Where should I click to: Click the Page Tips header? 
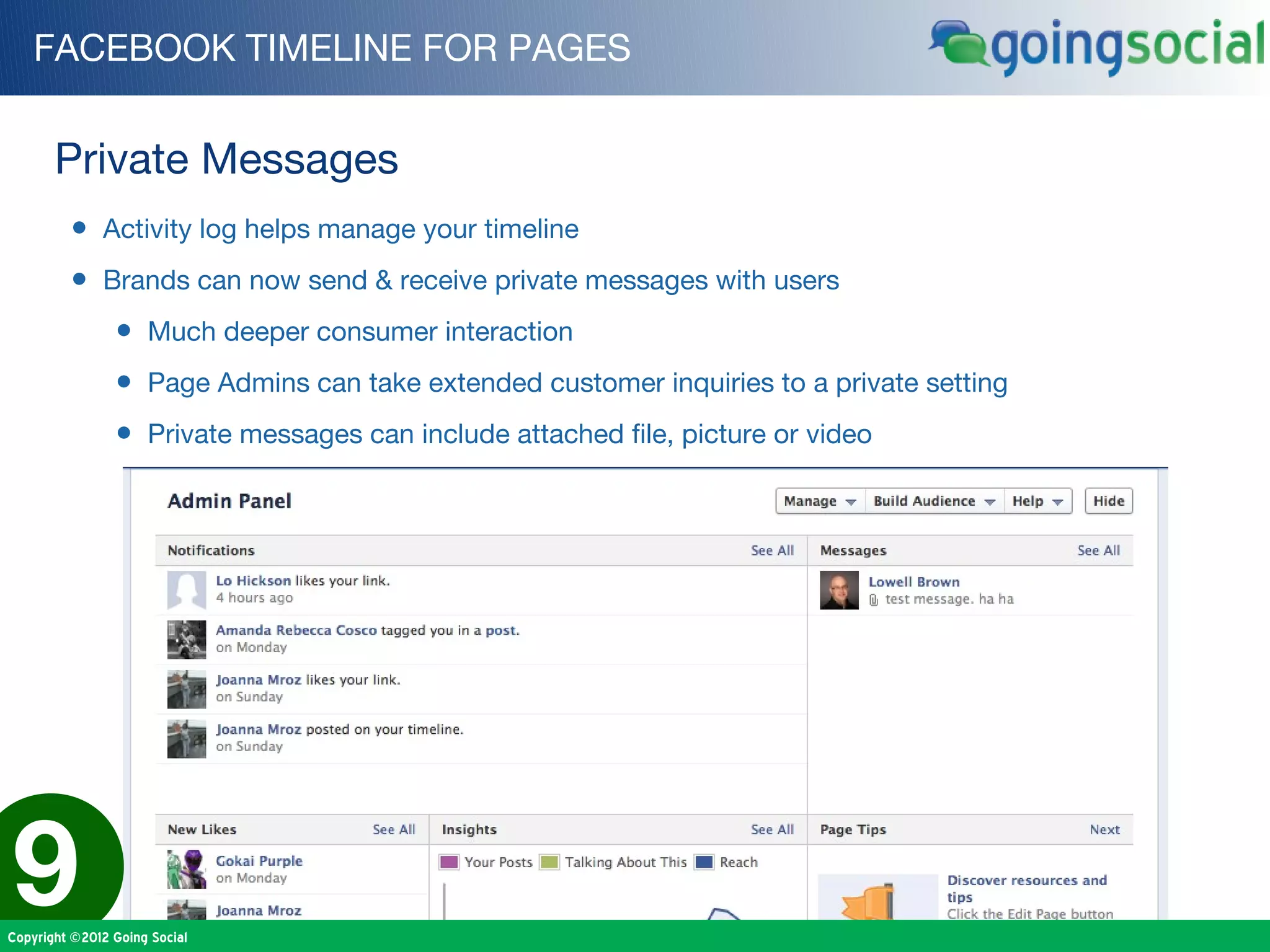[853, 830]
